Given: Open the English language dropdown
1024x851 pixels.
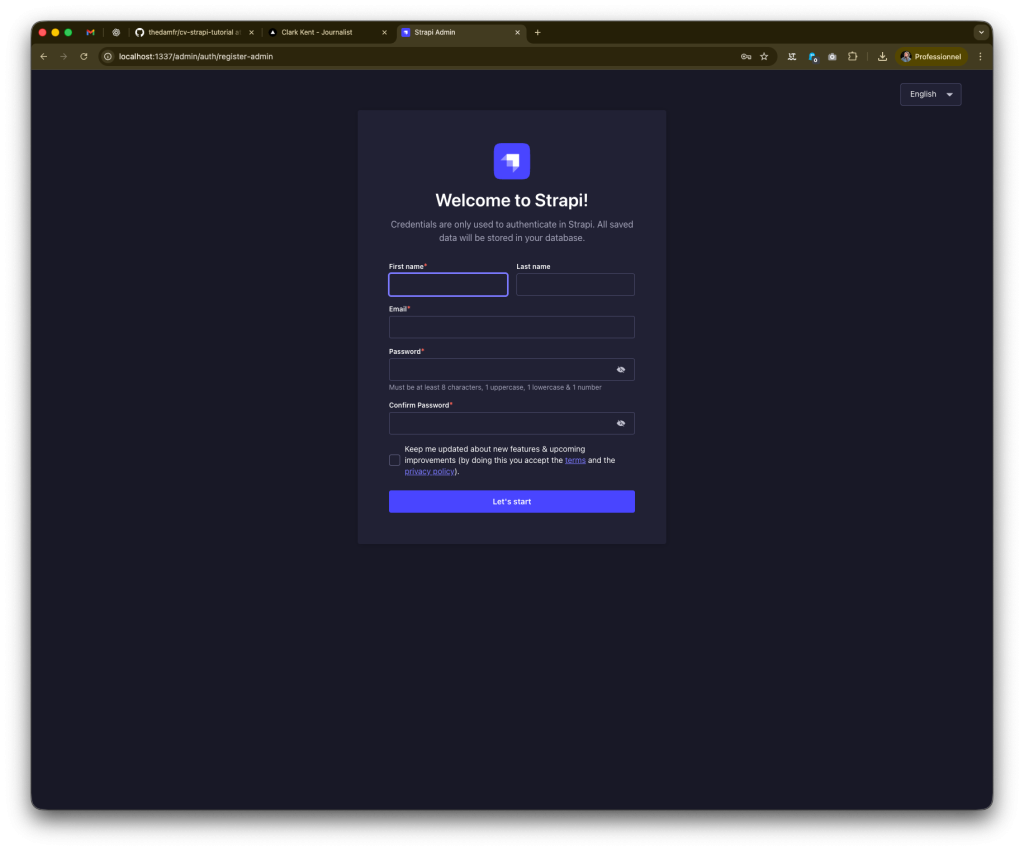Looking at the screenshot, I should coord(930,94).
